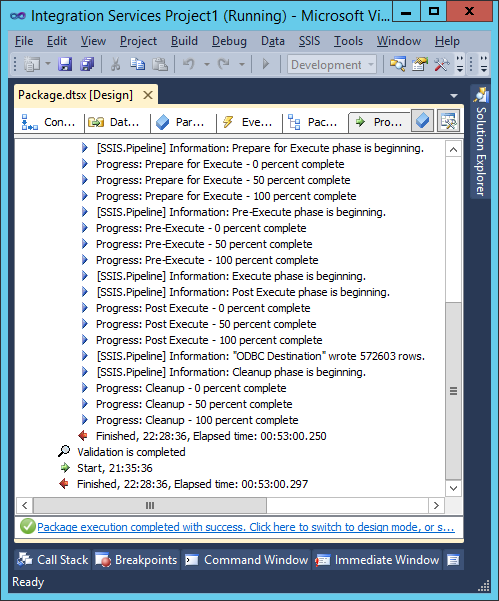
Task: Click the blue cube icon right of the Progress tab
Action: [422, 121]
